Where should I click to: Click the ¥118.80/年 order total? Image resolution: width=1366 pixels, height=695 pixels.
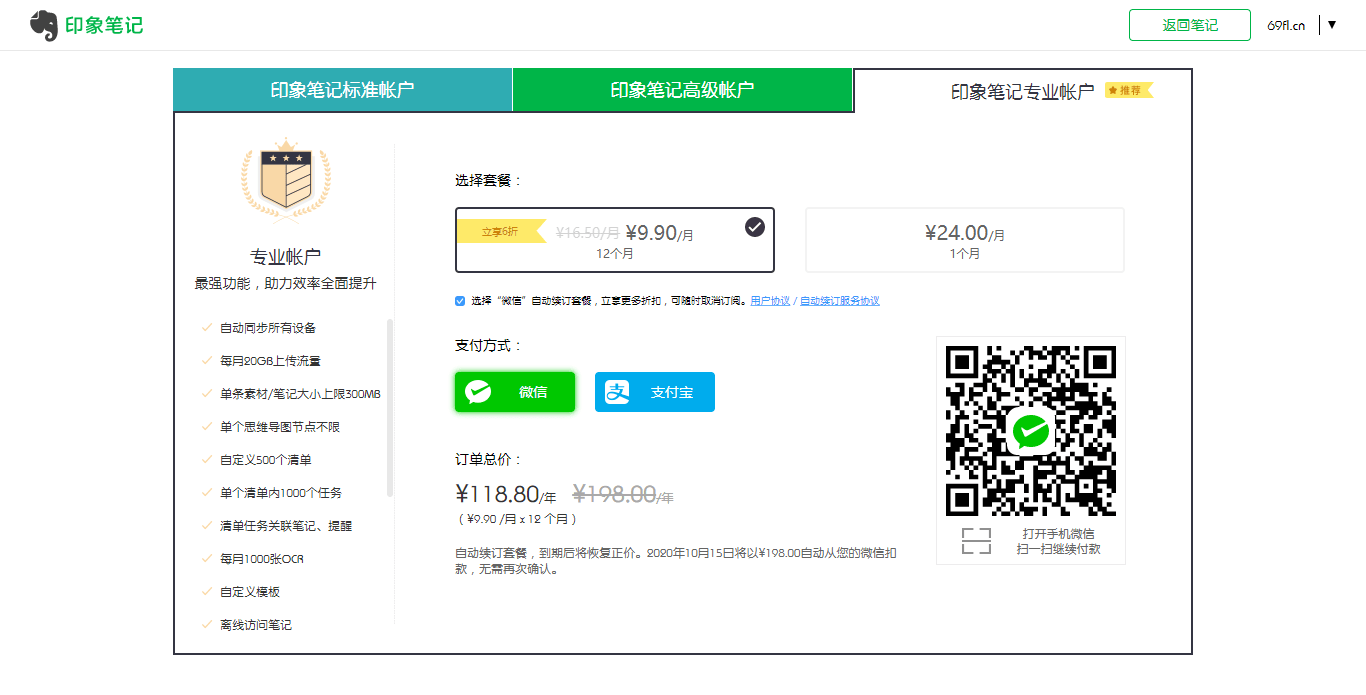tap(506, 494)
